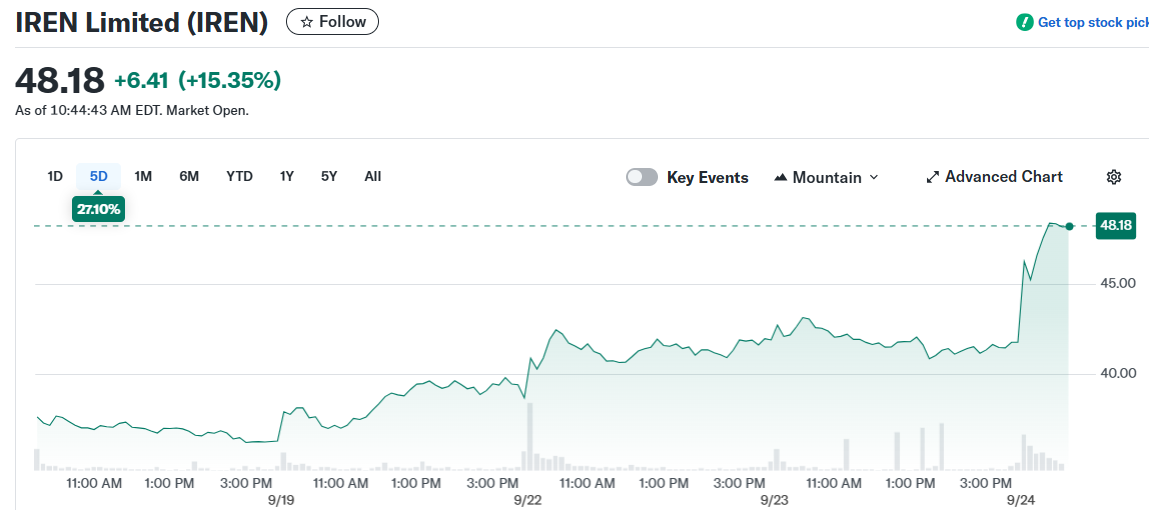This screenshot has height=510, width=1149.
Task: Select the All range tab
Action: tap(373, 177)
